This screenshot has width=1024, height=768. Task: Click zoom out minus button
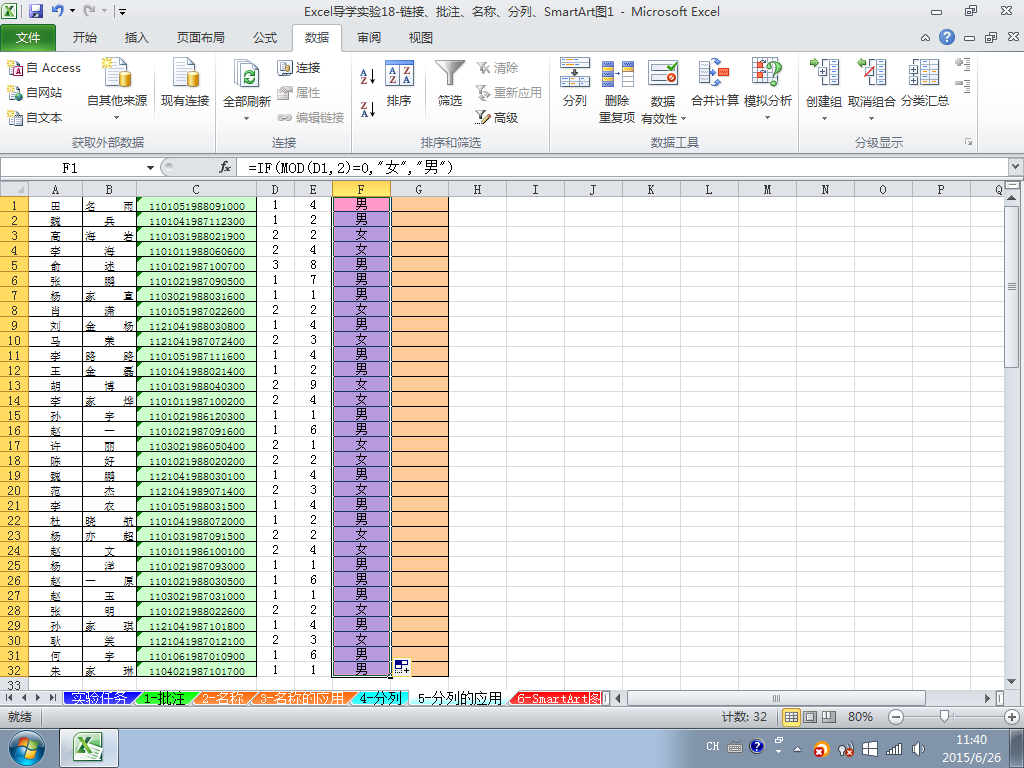point(896,717)
